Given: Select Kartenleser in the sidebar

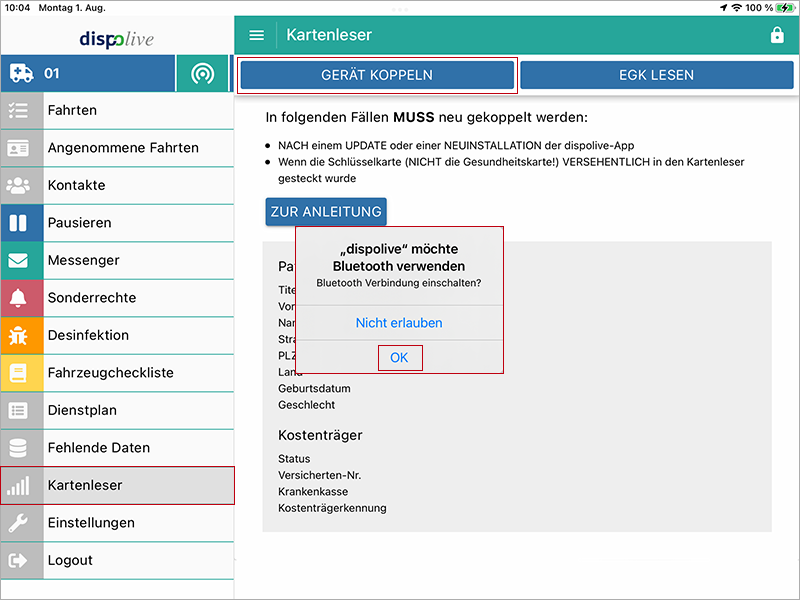Looking at the screenshot, I should (117, 485).
